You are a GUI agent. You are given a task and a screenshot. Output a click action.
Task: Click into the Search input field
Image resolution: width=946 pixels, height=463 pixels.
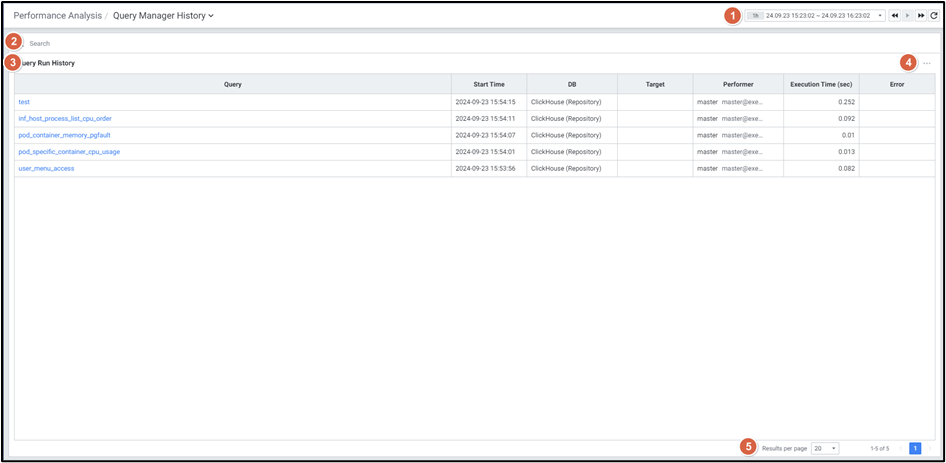[x=200, y=44]
